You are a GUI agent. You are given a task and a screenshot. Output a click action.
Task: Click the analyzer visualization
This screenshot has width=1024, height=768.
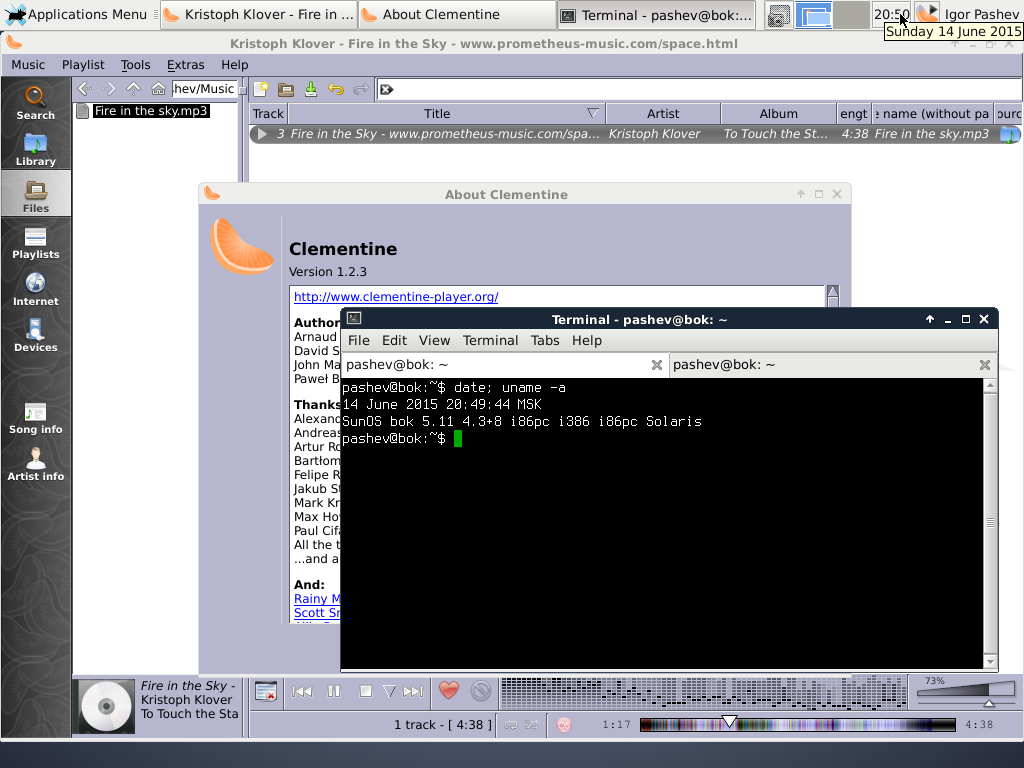click(x=703, y=692)
